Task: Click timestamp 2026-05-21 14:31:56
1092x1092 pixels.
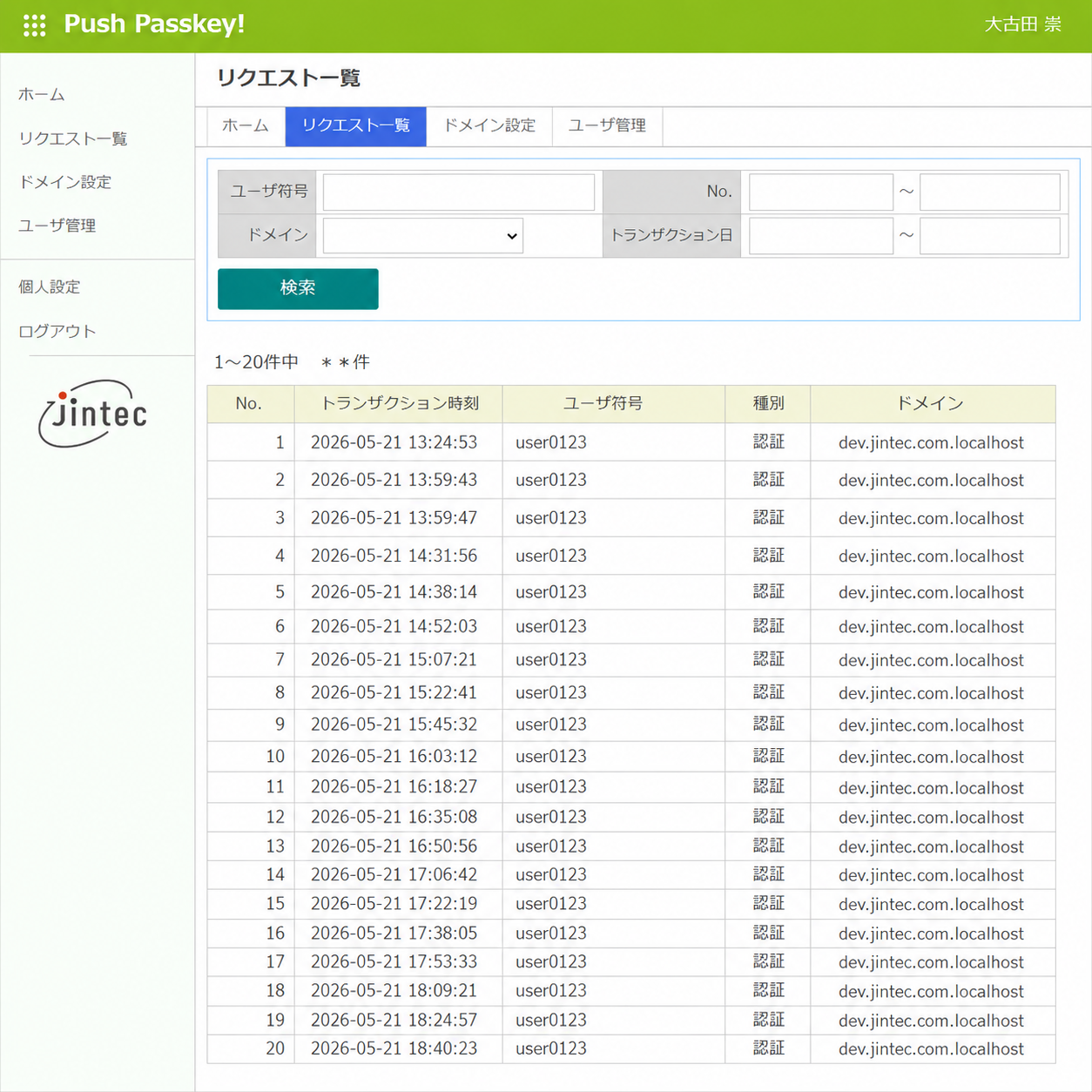Action: (394, 556)
